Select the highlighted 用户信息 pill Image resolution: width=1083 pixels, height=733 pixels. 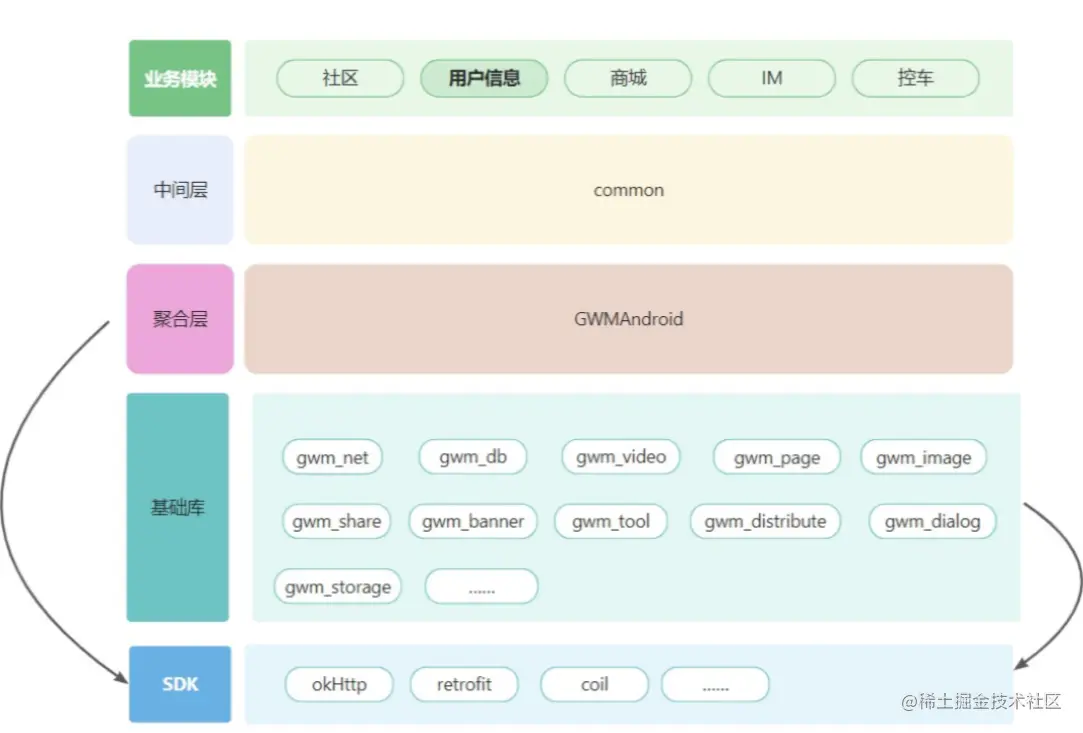(x=483, y=78)
